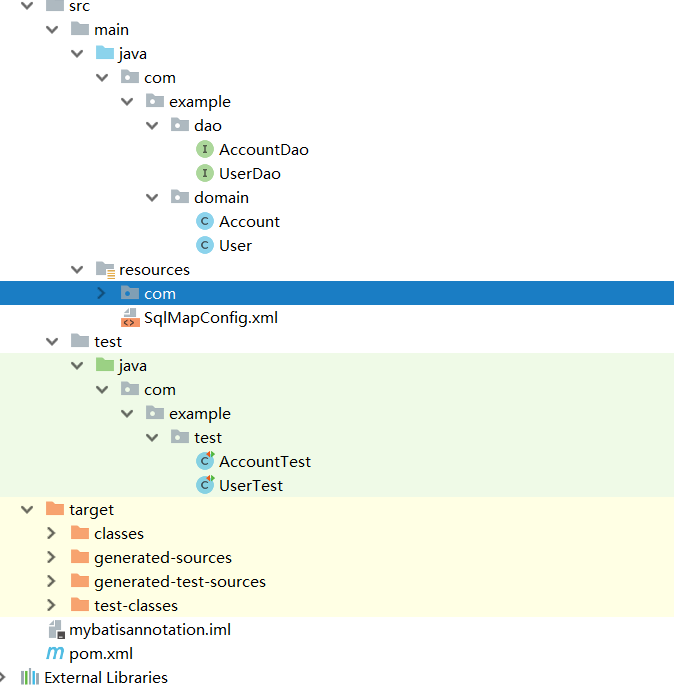
Task: Select the test-classes folder label
Action: point(136,606)
